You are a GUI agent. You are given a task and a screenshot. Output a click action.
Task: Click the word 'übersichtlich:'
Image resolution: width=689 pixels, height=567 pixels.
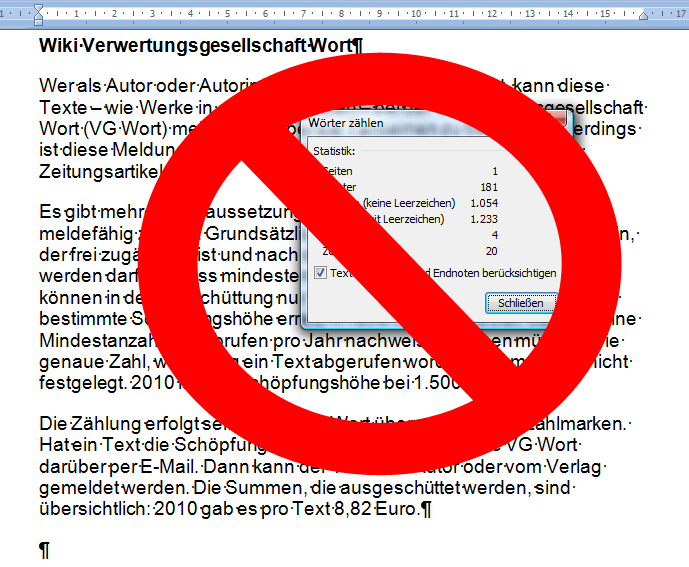(x=93, y=509)
